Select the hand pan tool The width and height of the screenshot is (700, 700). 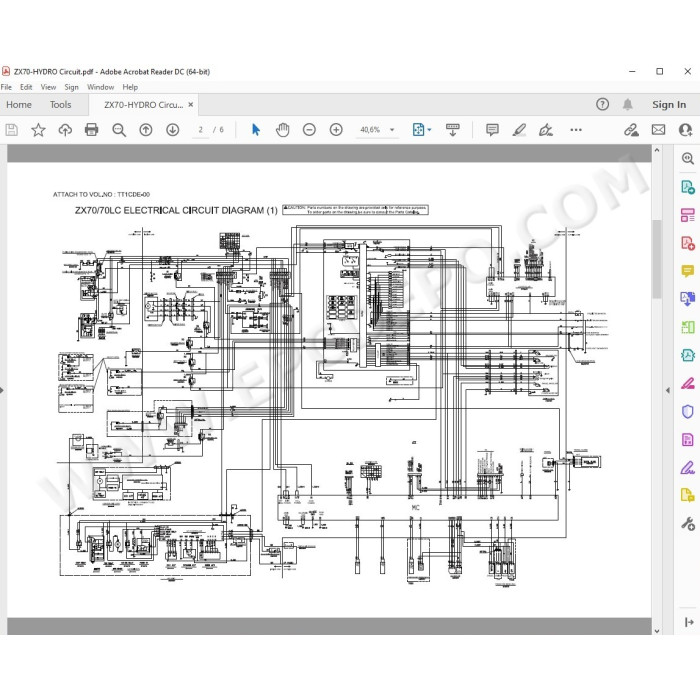[x=283, y=130]
